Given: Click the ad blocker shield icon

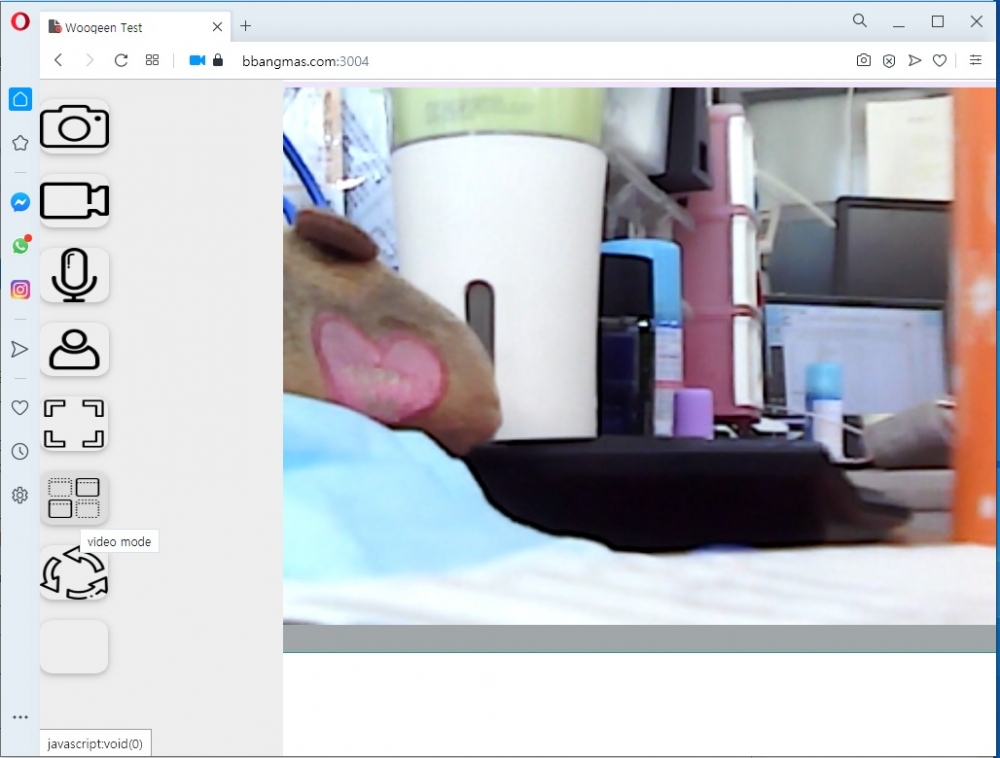Looking at the screenshot, I should [x=889, y=61].
